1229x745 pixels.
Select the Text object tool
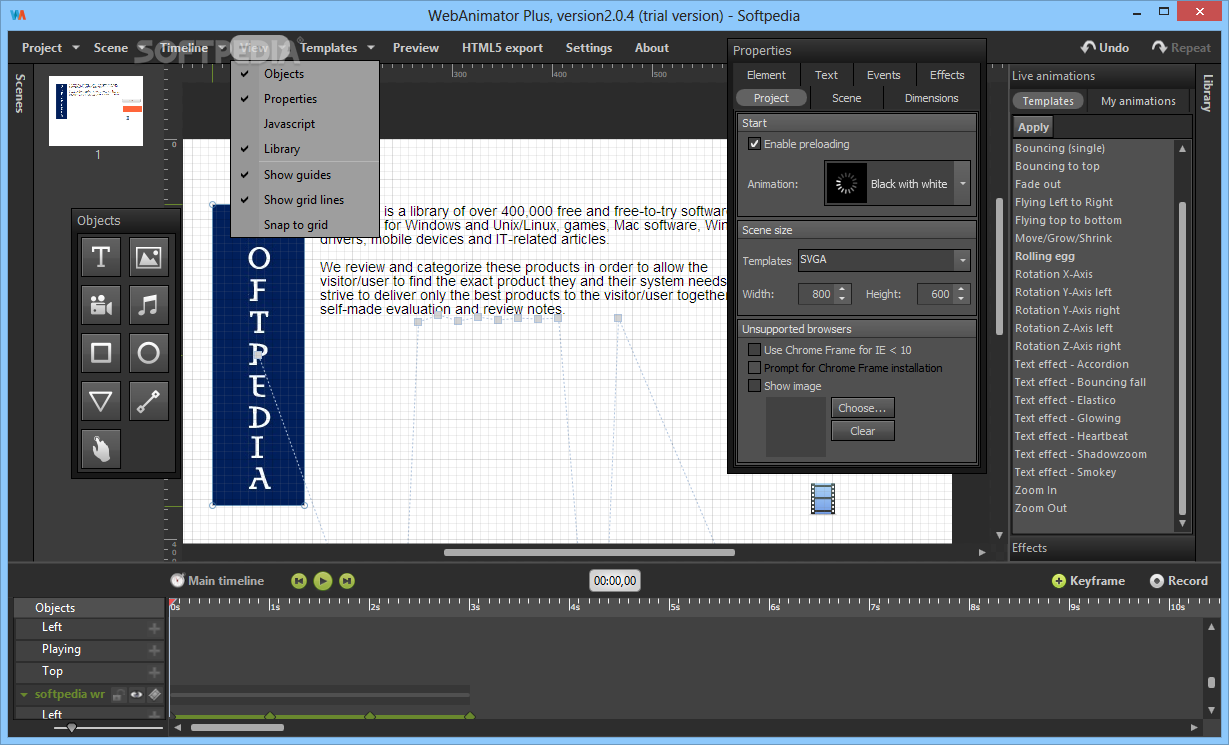pyautogui.click(x=101, y=256)
